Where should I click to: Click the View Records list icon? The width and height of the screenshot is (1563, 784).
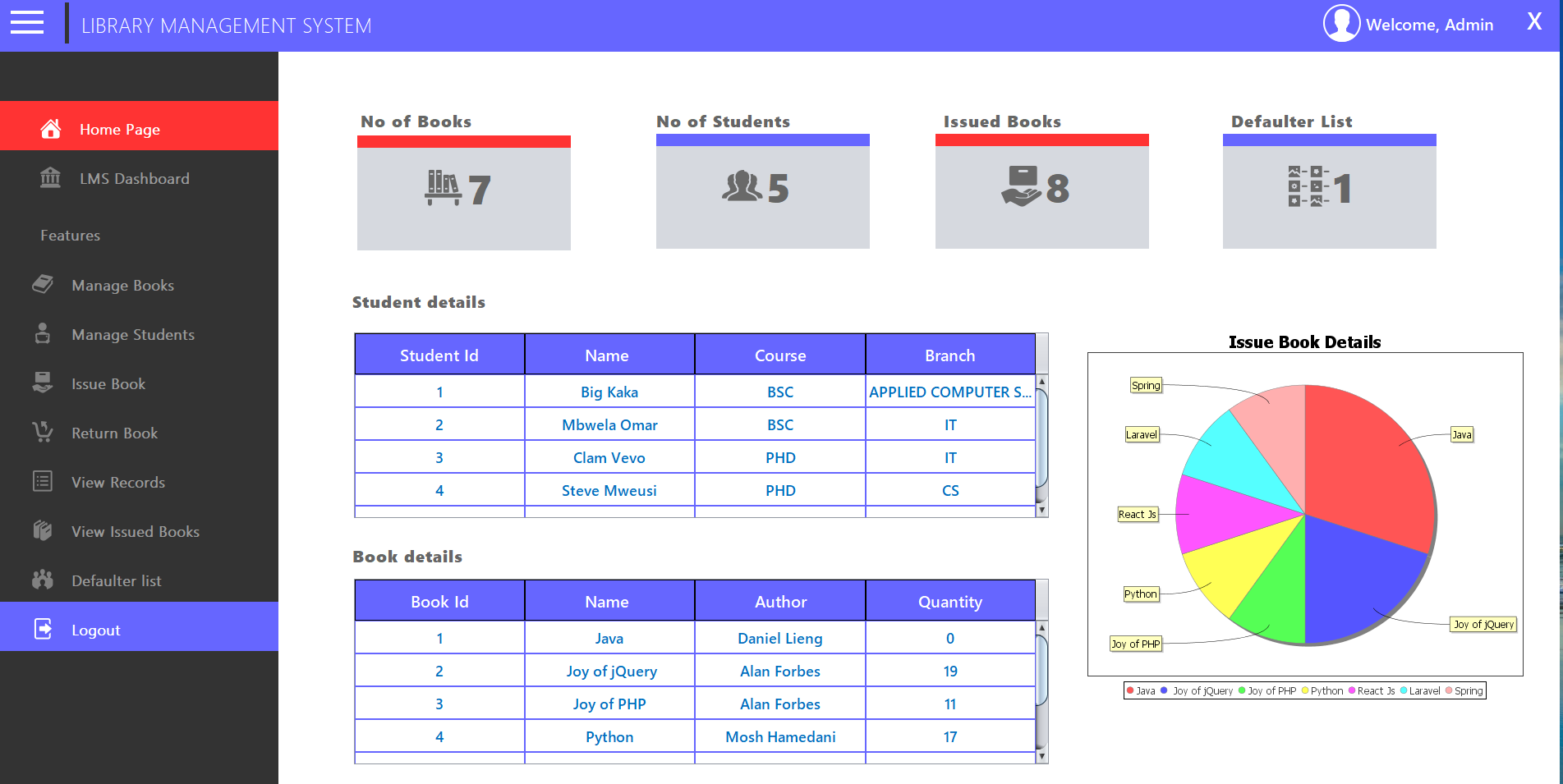tap(43, 481)
